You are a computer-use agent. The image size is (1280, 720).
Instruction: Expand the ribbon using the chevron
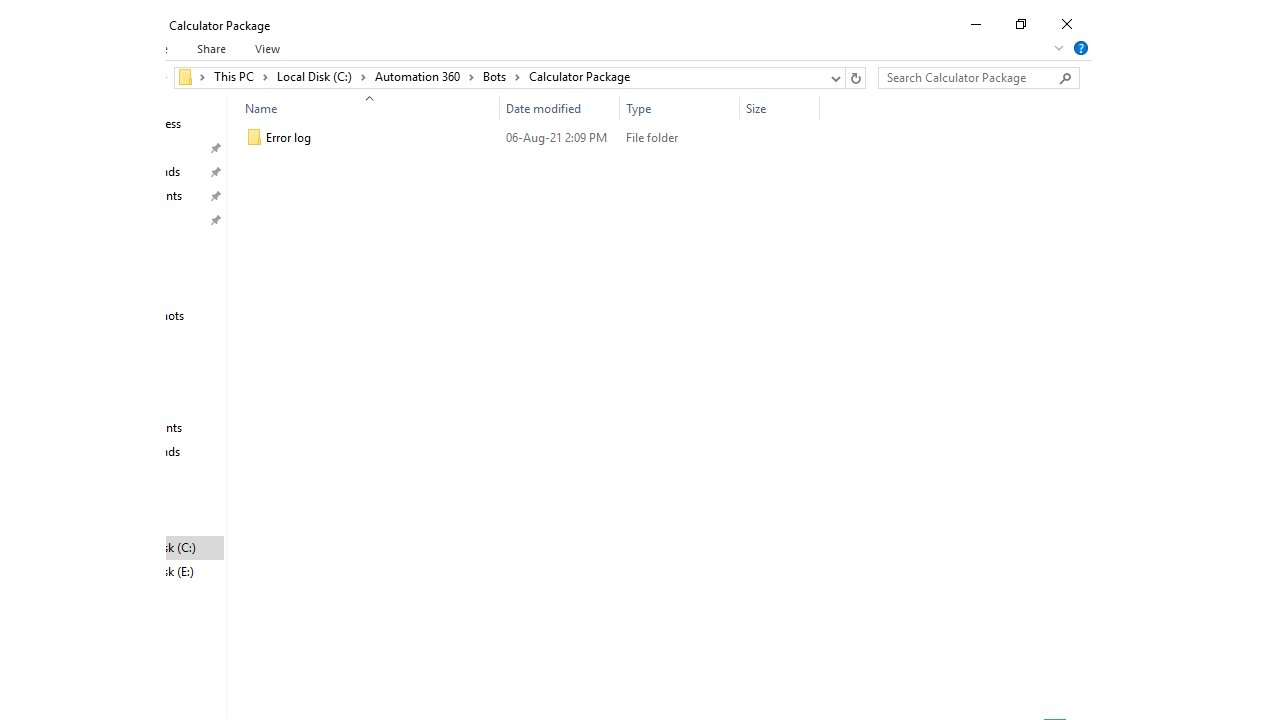[1059, 48]
